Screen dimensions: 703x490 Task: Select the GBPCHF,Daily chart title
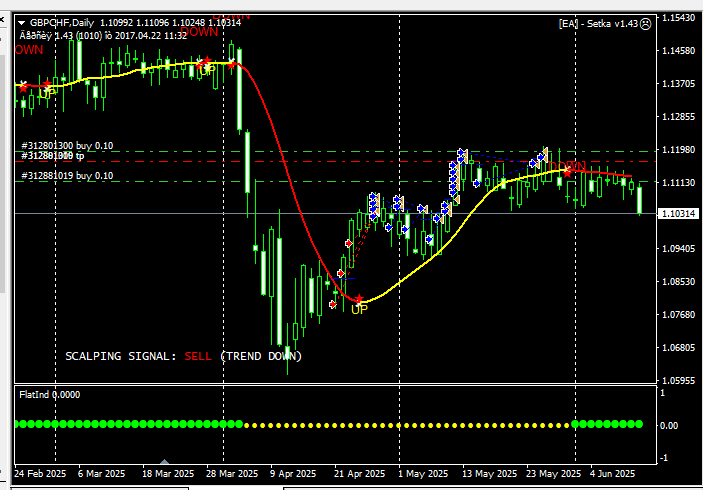[62, 23]
